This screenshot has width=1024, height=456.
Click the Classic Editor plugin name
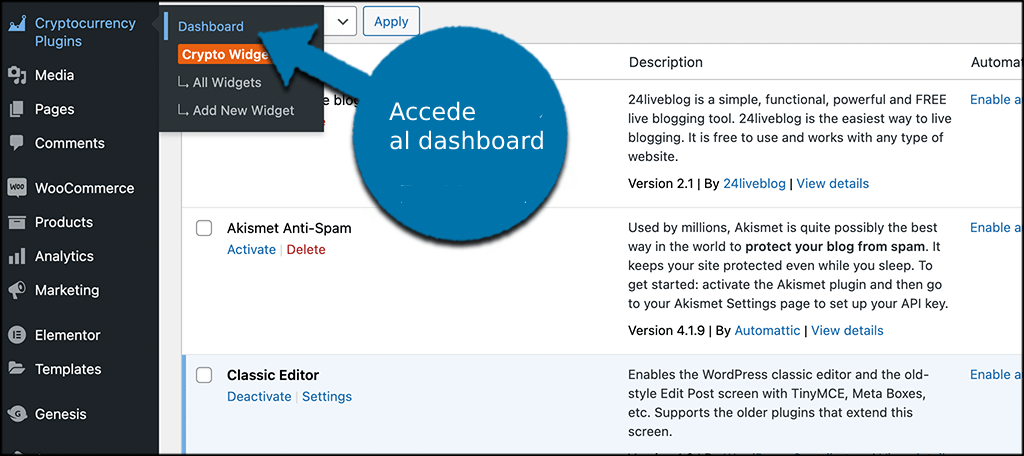tap(273, 376)
